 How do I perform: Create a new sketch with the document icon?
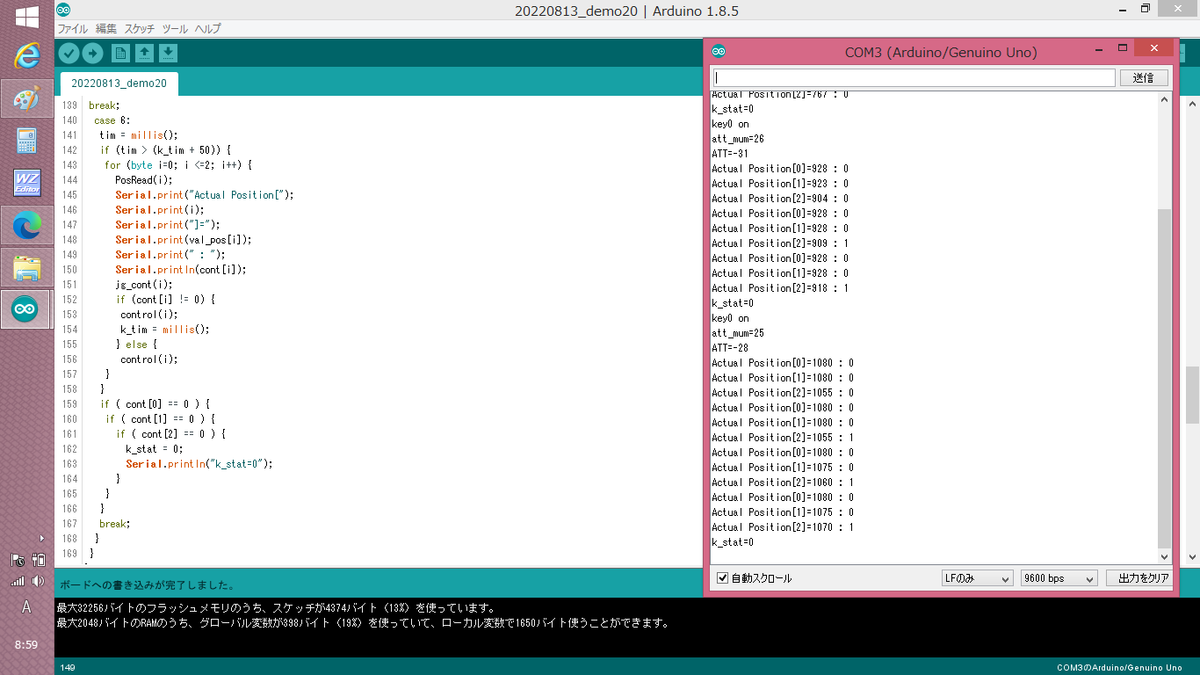point(120,53)
